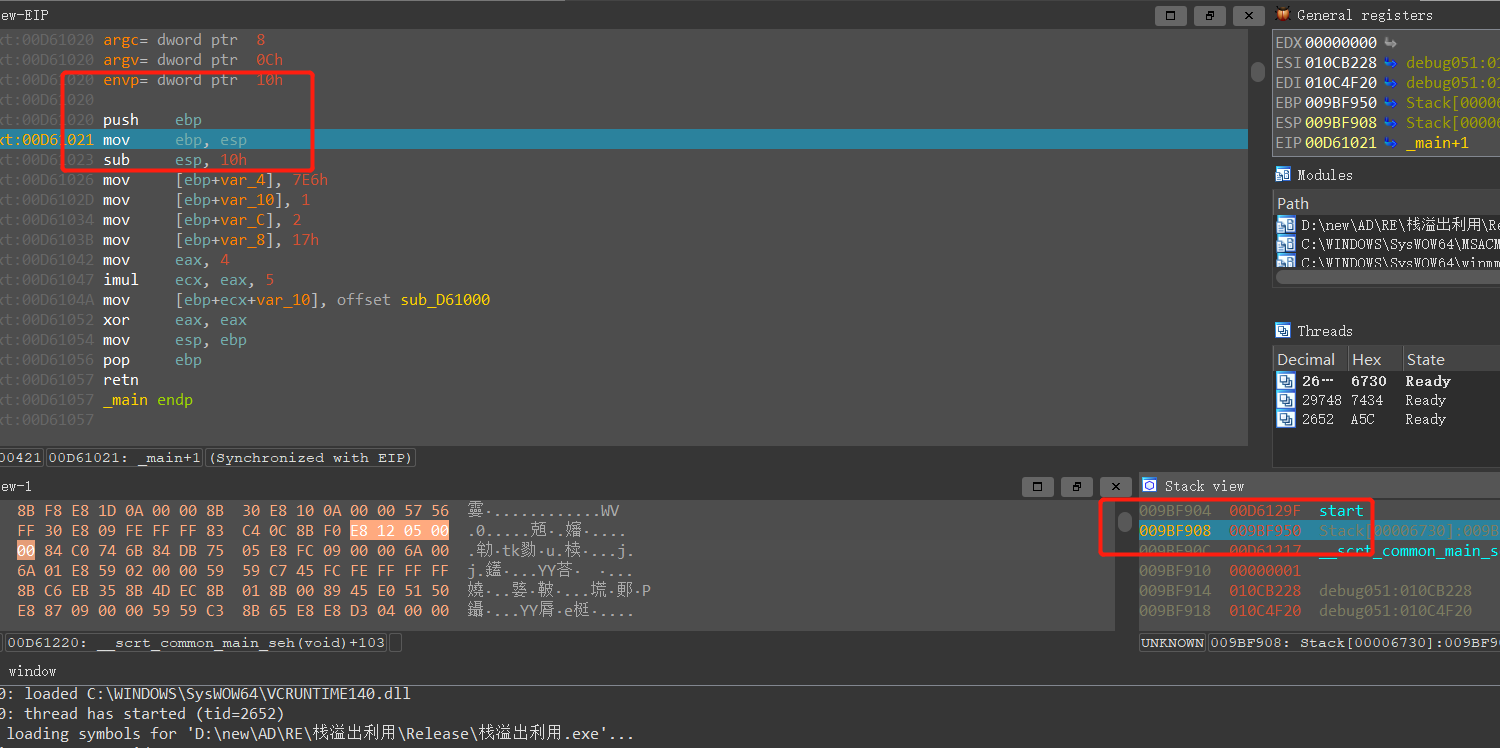Follow the blue arrow beside EDI value
Image resolution: width=1500 pixels, height=748 pixels.
1390,83
